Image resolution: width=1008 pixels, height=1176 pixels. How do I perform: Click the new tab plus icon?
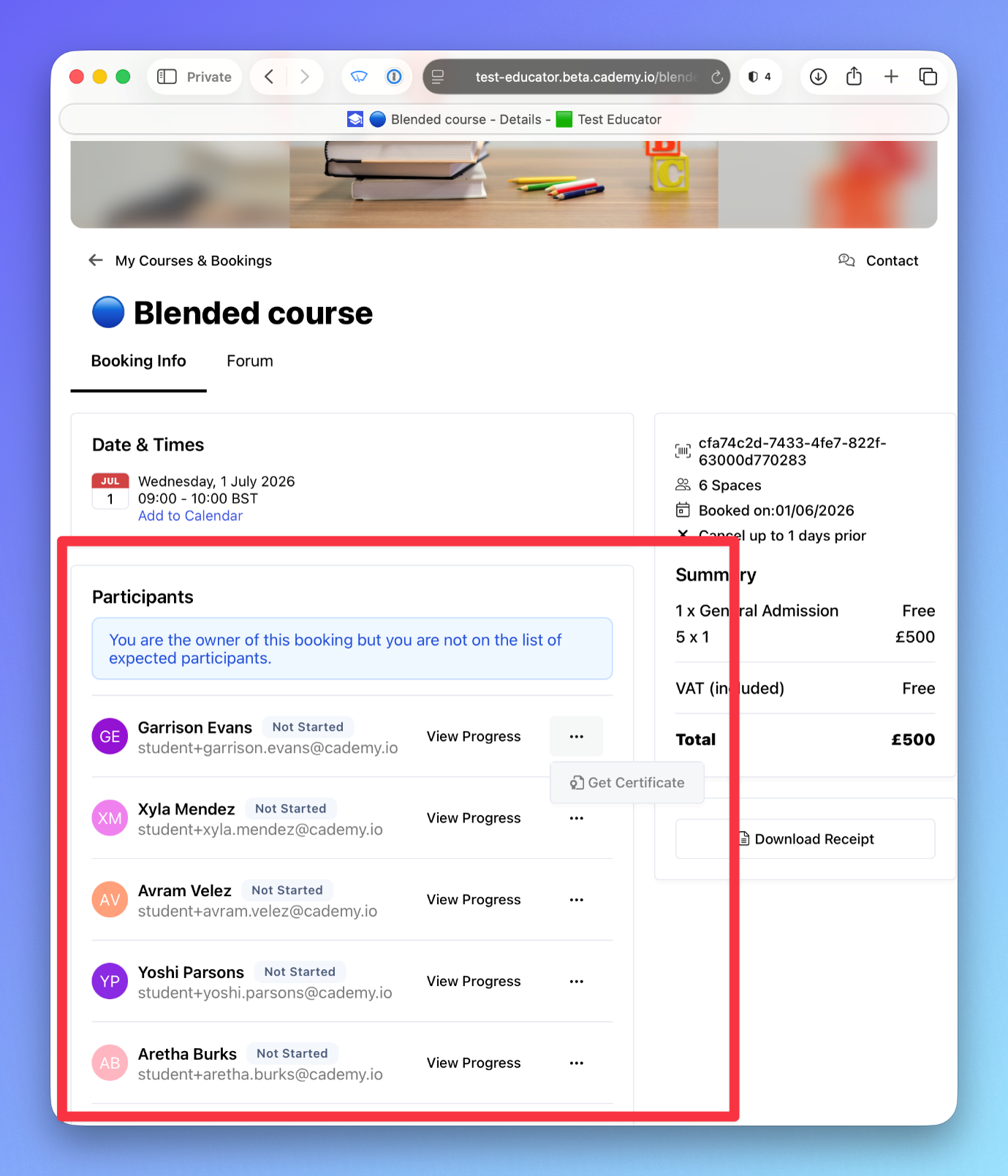[891, 77]
